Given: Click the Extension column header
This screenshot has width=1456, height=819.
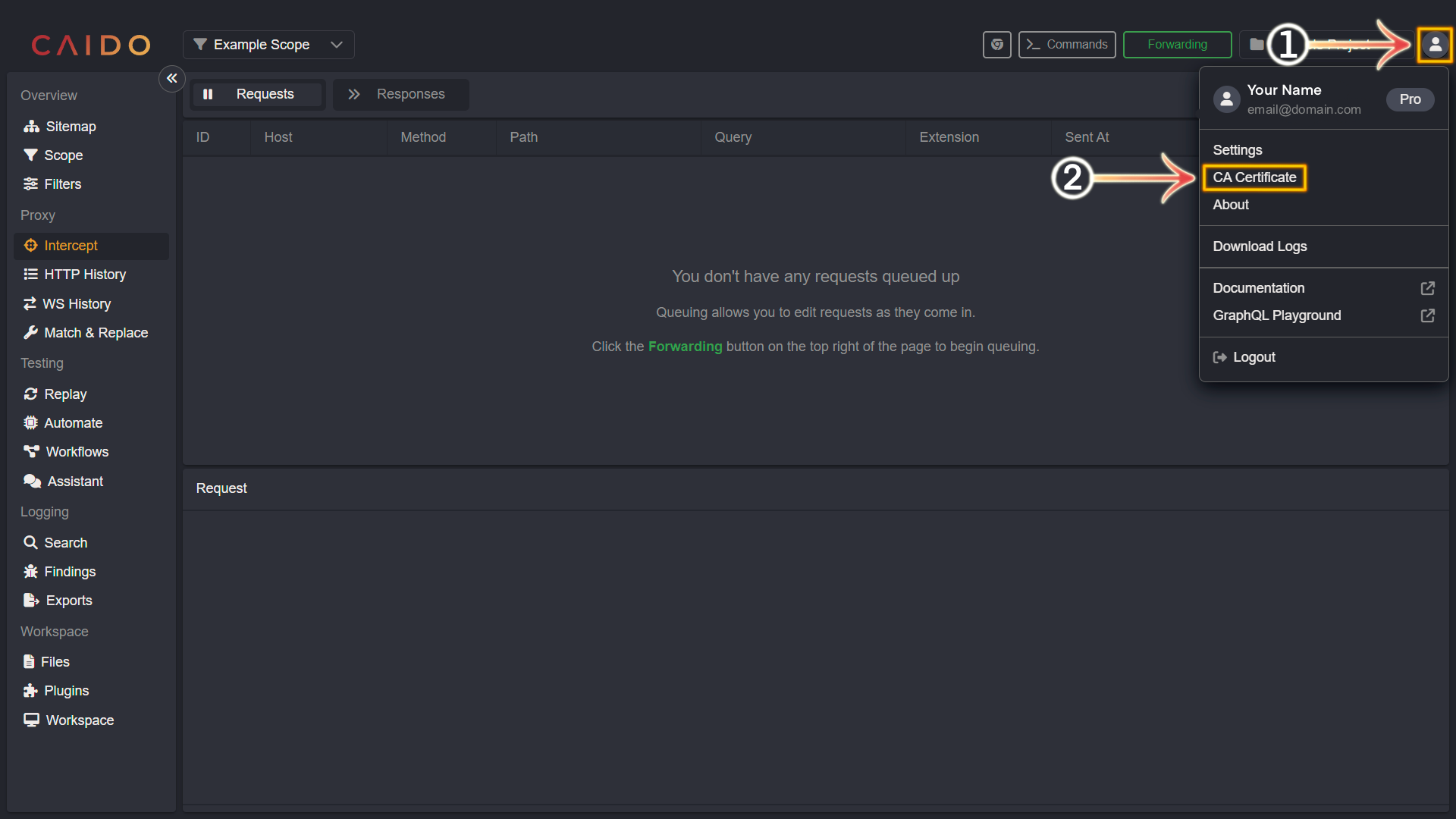Looking at the screenshot, I should click(949, 137).
